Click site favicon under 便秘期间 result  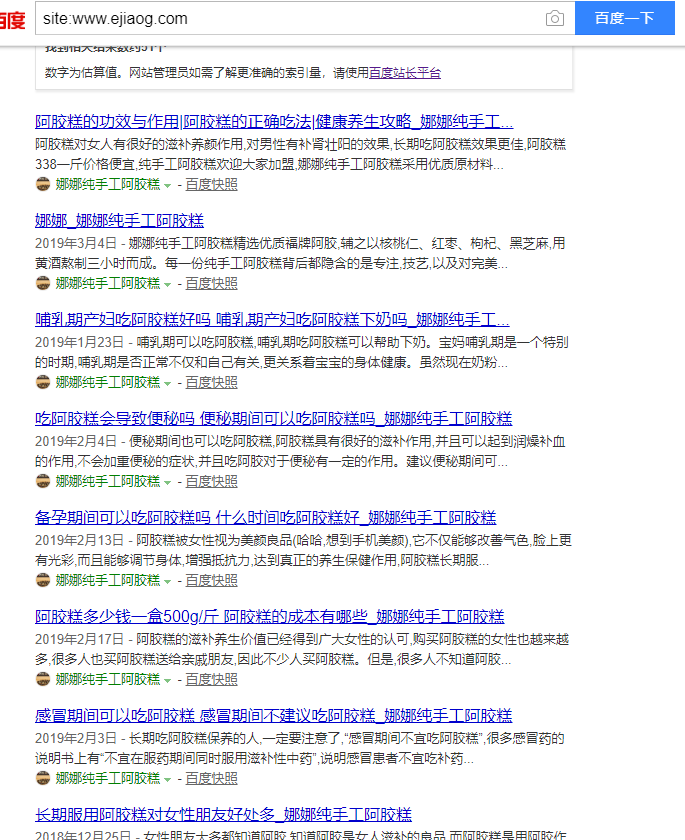pos(43,481)
